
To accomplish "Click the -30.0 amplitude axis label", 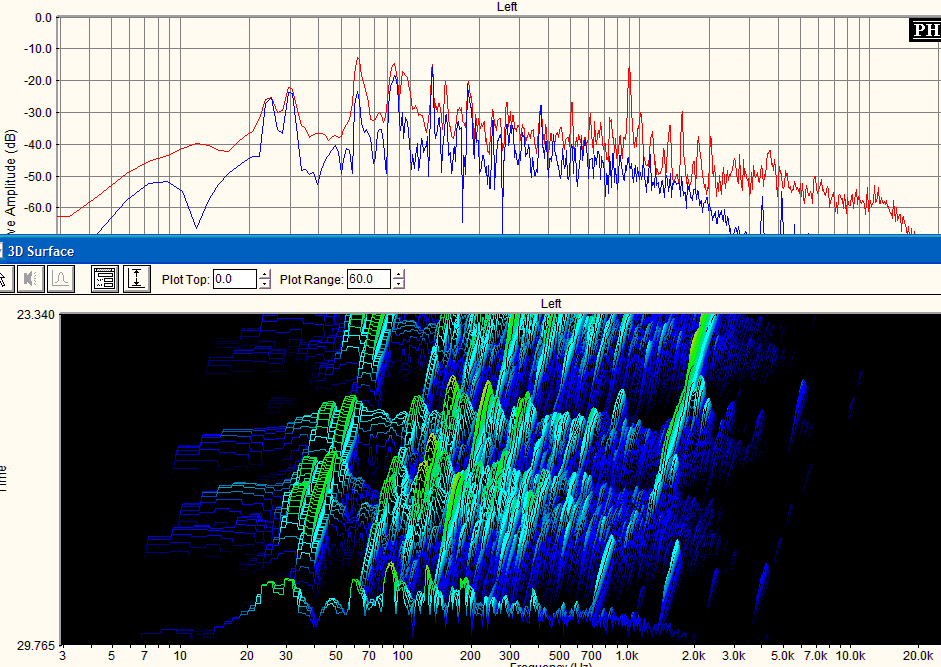I will tap(37, 113).
